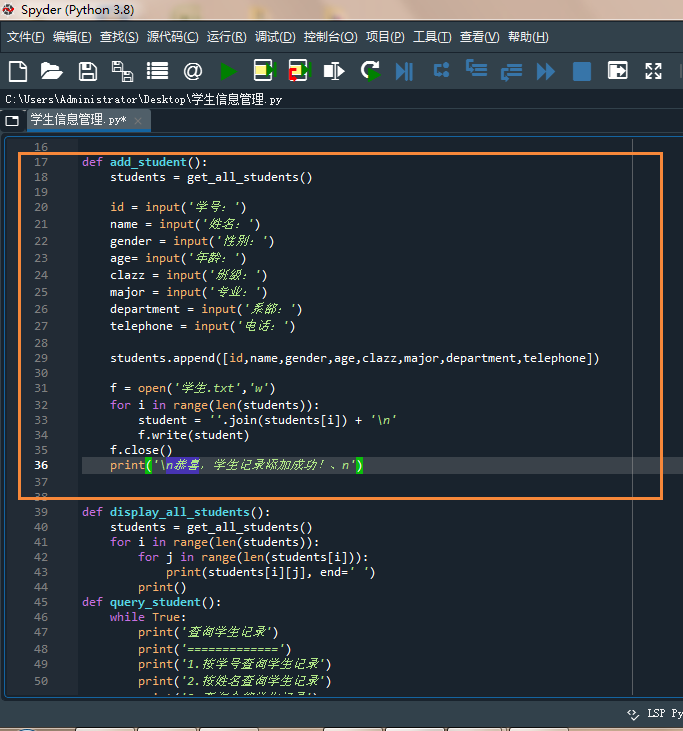This screenshot has width=683, height=731.
Task: Click debug Step return icon
Action: pos(511,72)
